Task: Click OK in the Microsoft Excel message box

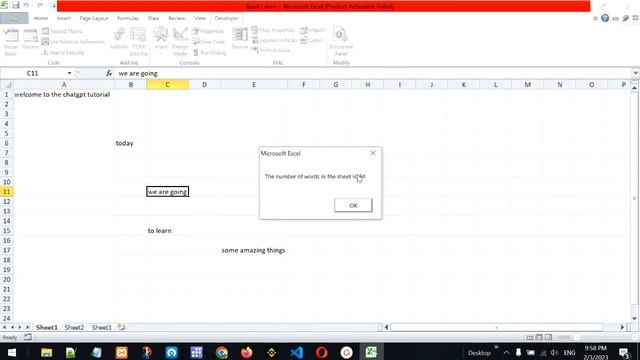Action: coord(353,205)
